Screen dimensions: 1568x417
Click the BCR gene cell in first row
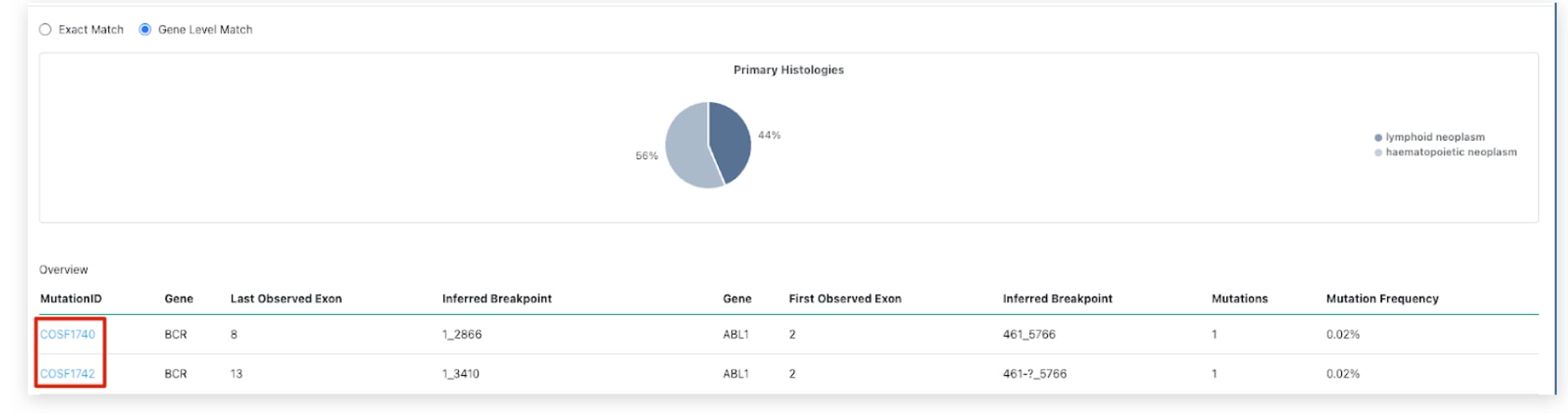(x=176, y=334)
